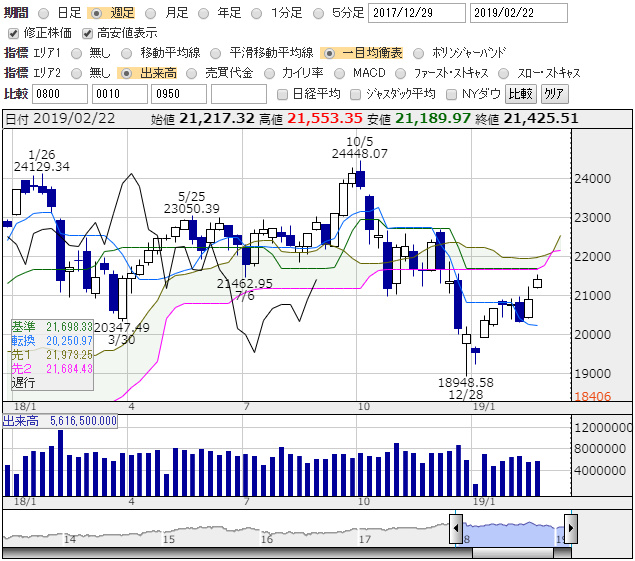The width and height of the screenshot is (635, 561).
Task: Click the latest weekly candlestick
Action: point(537,282)
